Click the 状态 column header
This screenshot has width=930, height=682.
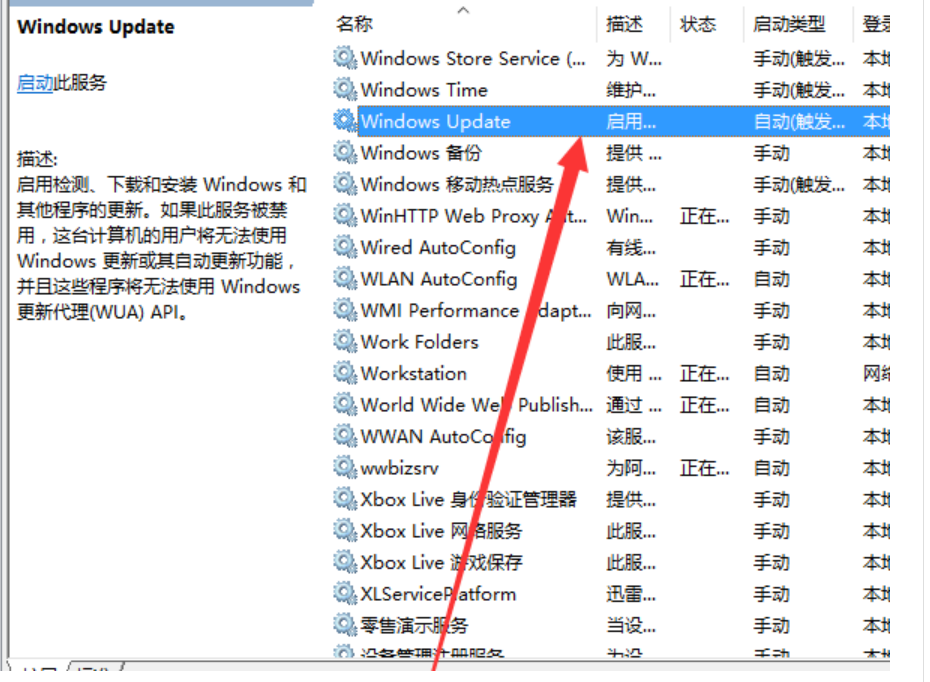pyautogui.click(x=698, y=24)
